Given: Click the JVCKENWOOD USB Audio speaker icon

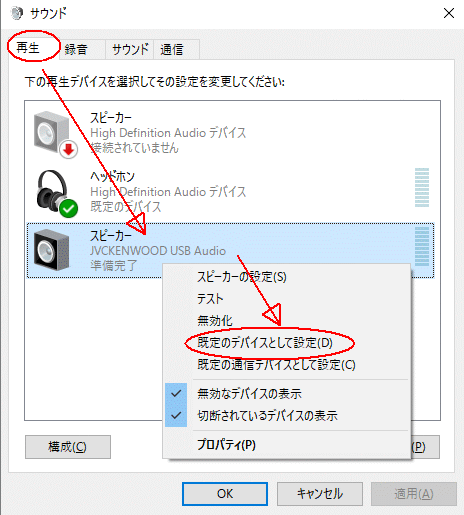Looking at the screenshot, I should click(x=52, y=250).
